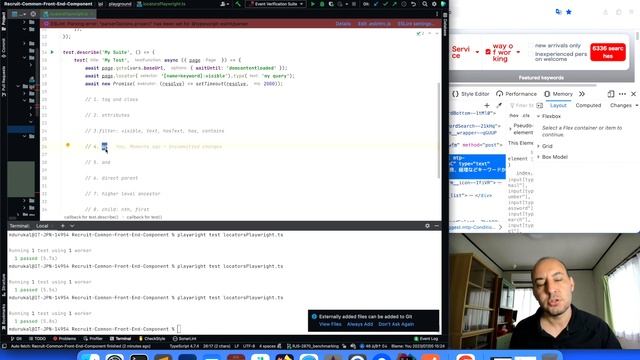Open the Terminal panel settings gear

click(x=427, y=226)
